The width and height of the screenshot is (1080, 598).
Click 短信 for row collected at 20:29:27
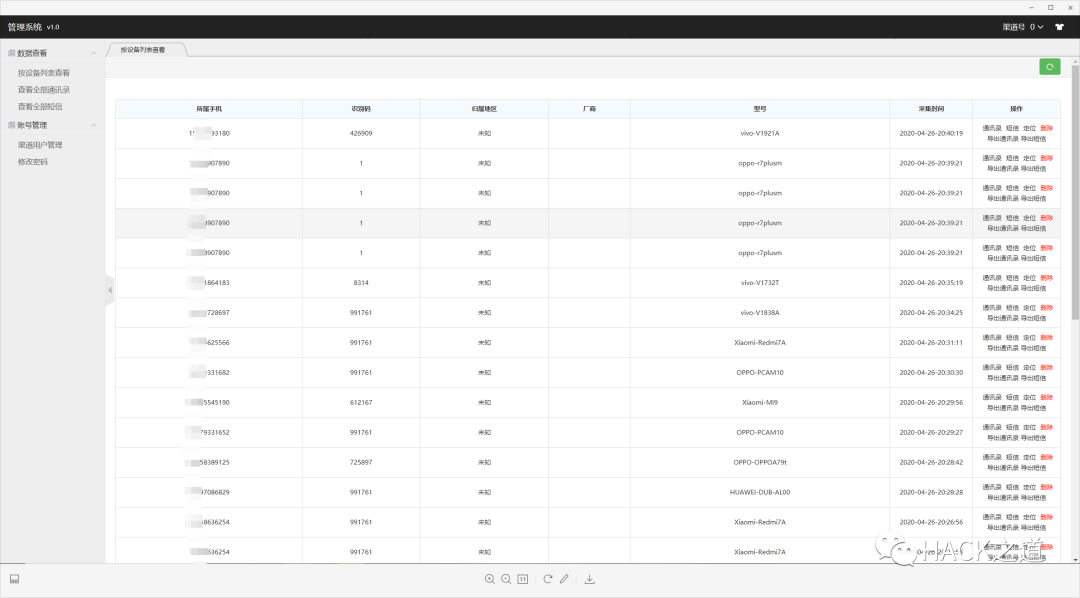1012,427
